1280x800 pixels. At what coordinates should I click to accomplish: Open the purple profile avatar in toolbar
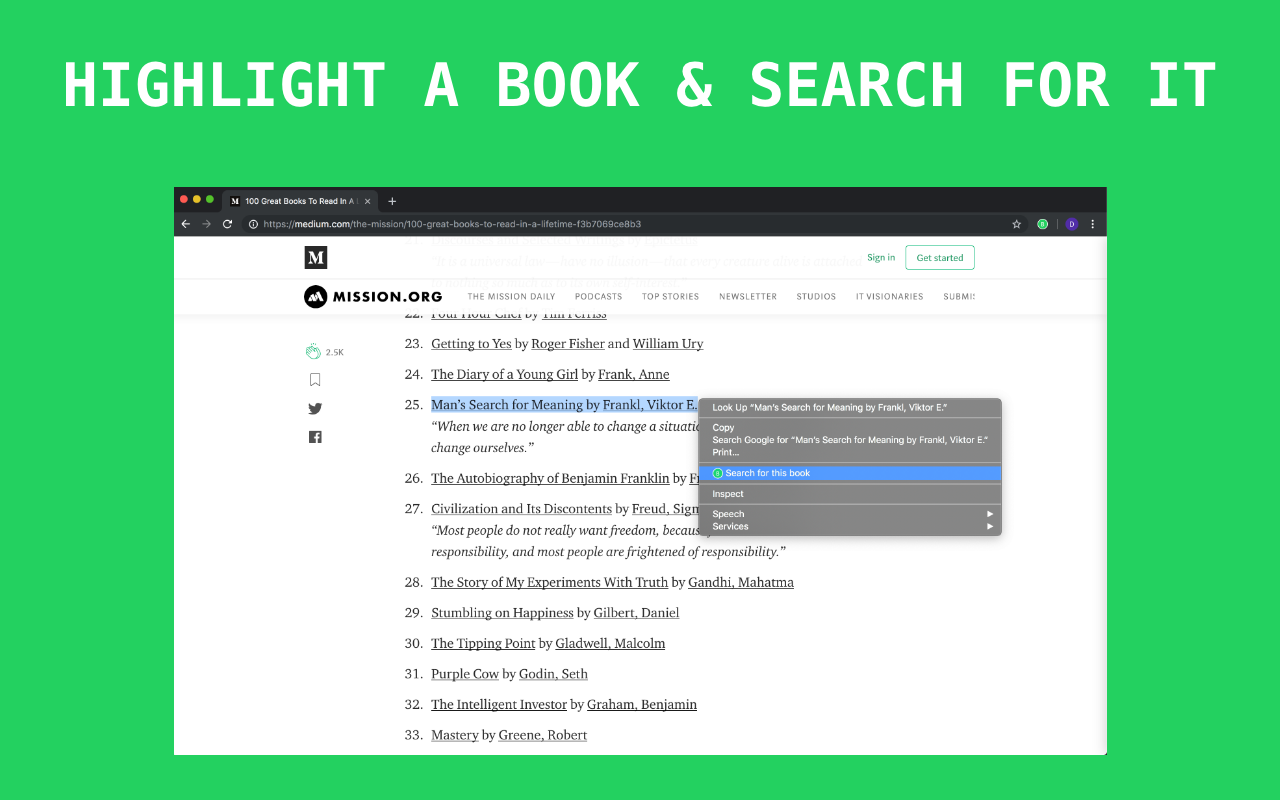(1071, 224)
